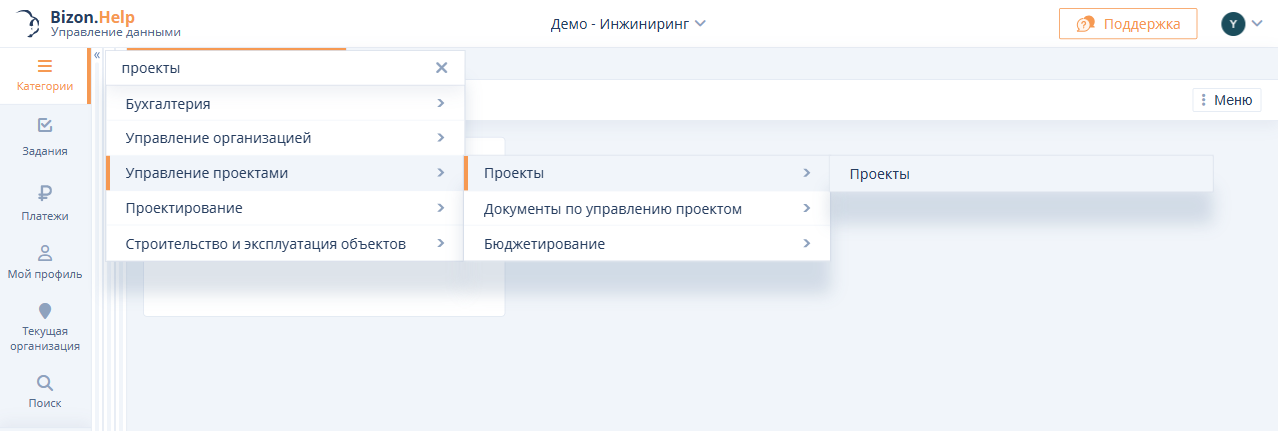Collapse the sidebar with double-chevron
Viewport: 1278px width, 431px height.
pos(97,56)
